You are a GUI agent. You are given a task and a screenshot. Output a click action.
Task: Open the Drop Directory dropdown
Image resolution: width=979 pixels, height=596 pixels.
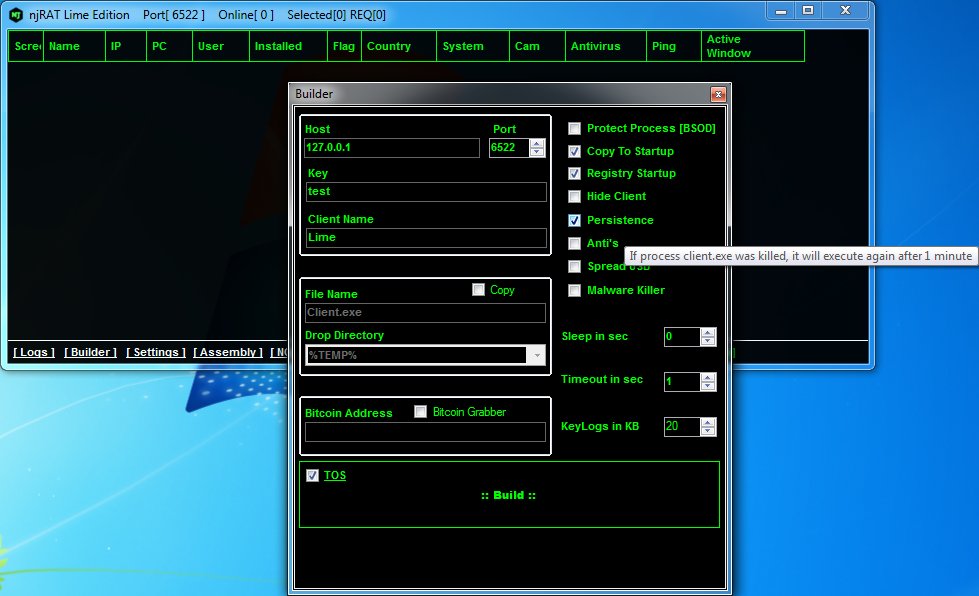pyautogui.click(x=536, y=355)
